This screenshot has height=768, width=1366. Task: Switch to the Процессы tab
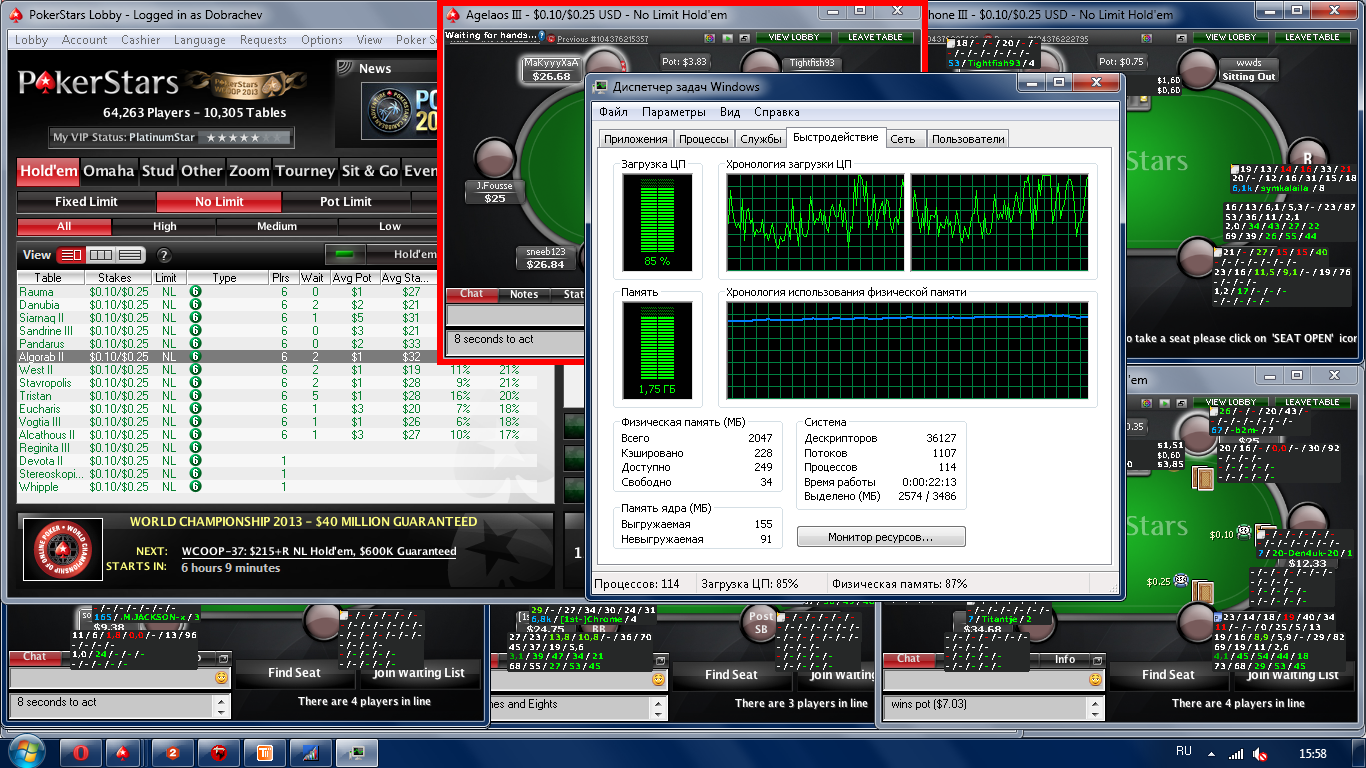[704, 139]
